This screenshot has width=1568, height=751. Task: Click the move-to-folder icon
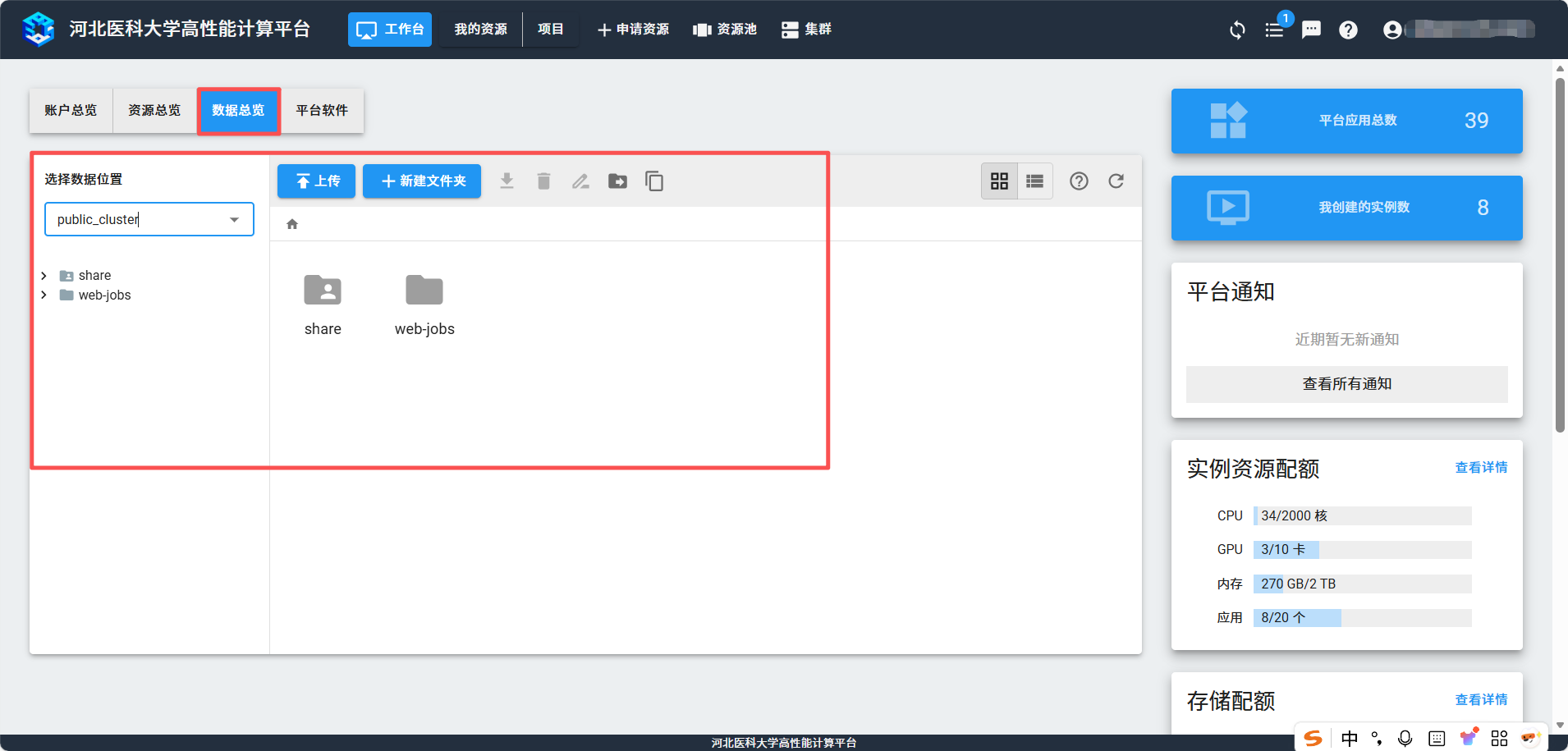tap(617, 181)
